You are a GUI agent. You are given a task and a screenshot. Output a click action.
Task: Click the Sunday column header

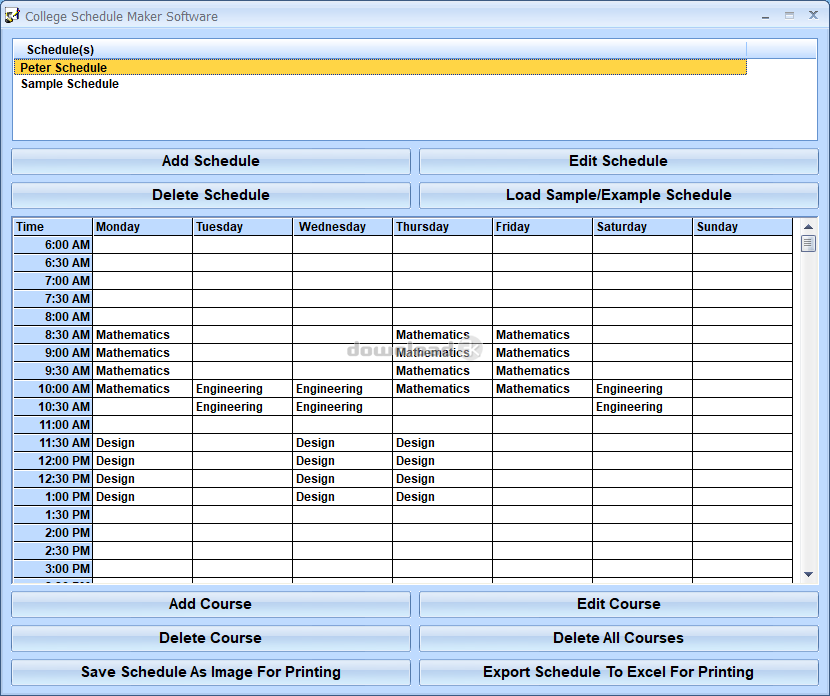tap(743, 227)
